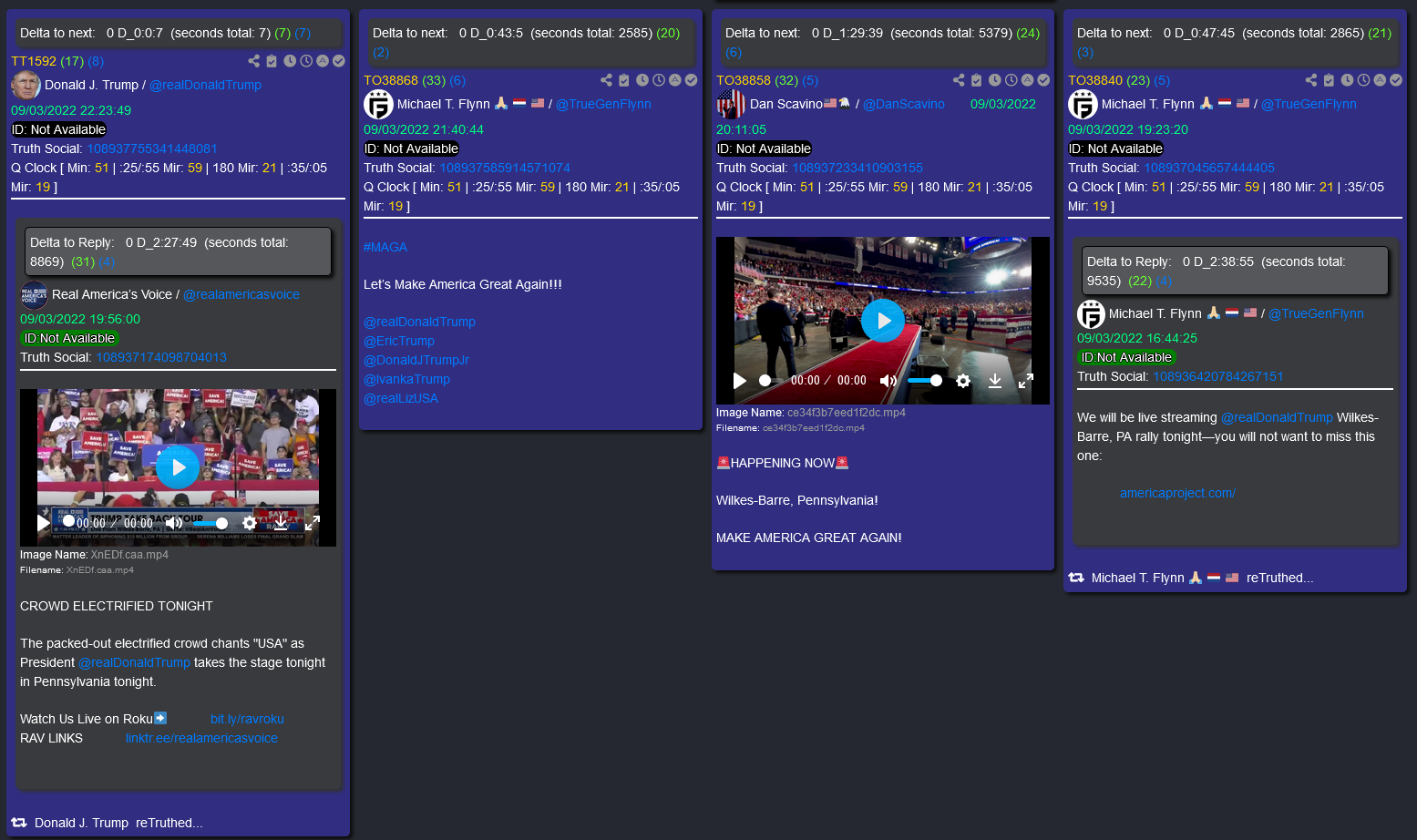Open the @IvankaTrump mention link
Image resolution: width=1417 pixels, height=840 pixels.
pos(406,379)
